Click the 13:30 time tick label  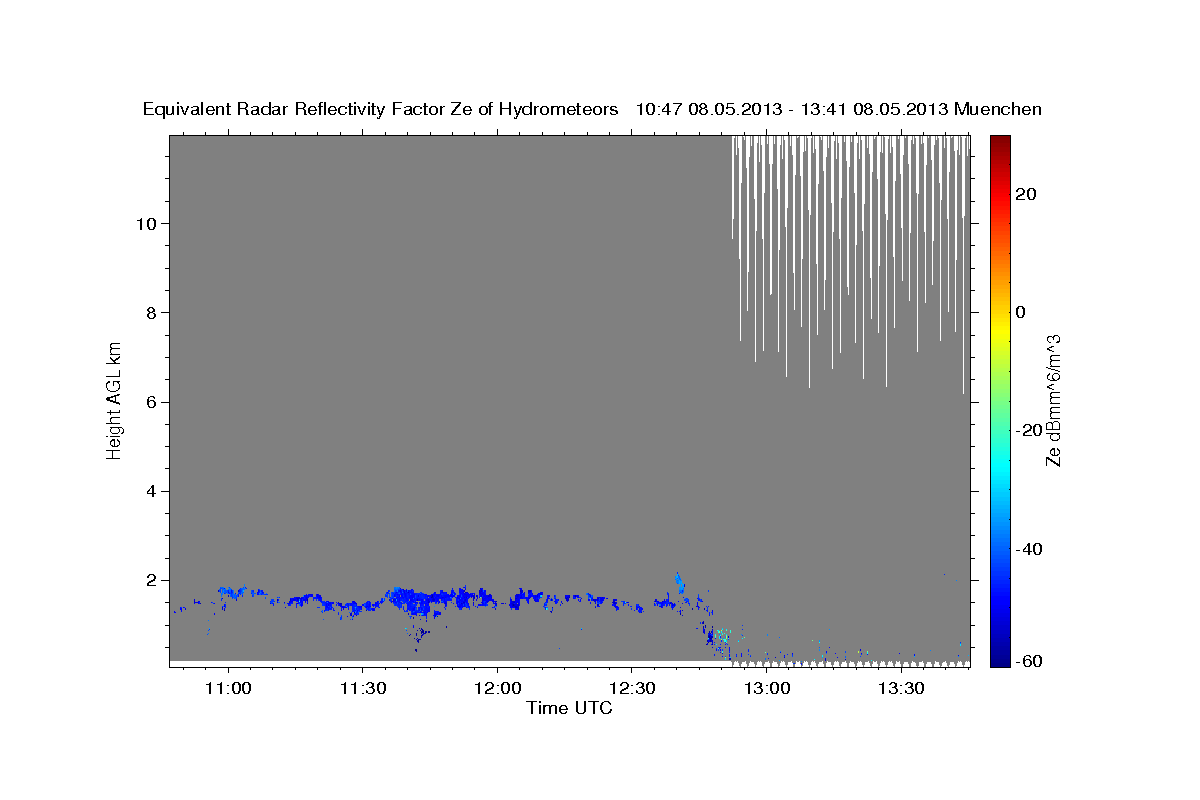point(900,689)
